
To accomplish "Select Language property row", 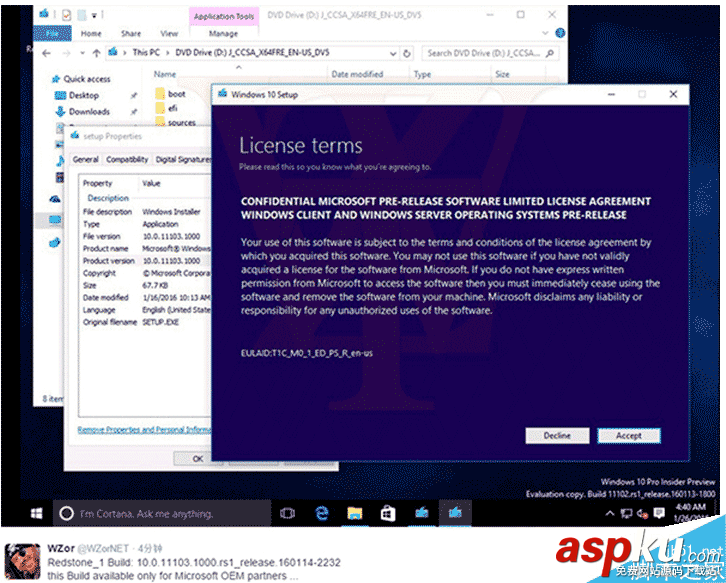I will [145, 310].
